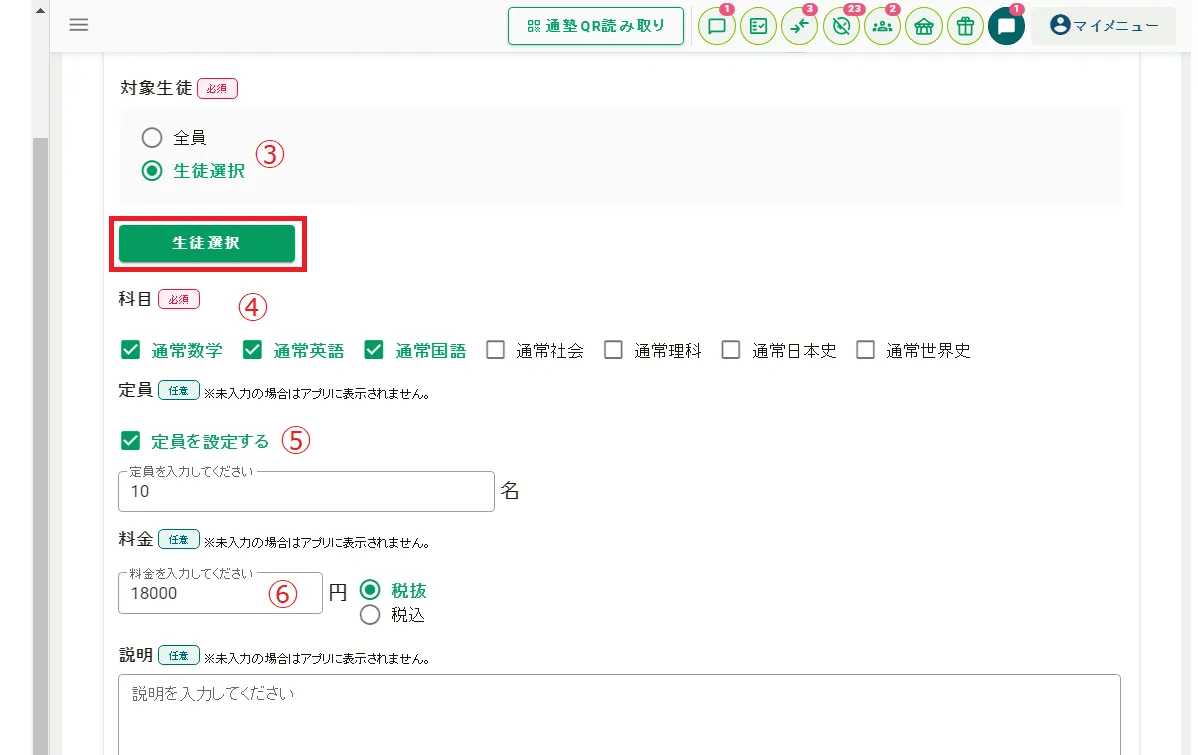Click the 任意 badge next to 料金
This screenshot has height=755, width=1198.
[179, 540]
